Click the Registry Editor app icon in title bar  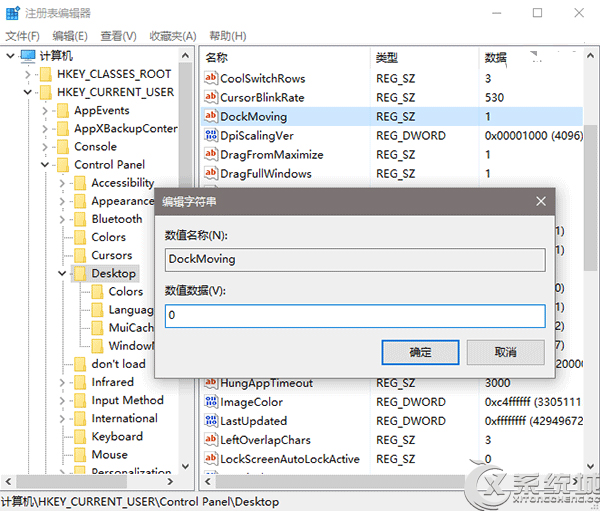click(13, 13)
